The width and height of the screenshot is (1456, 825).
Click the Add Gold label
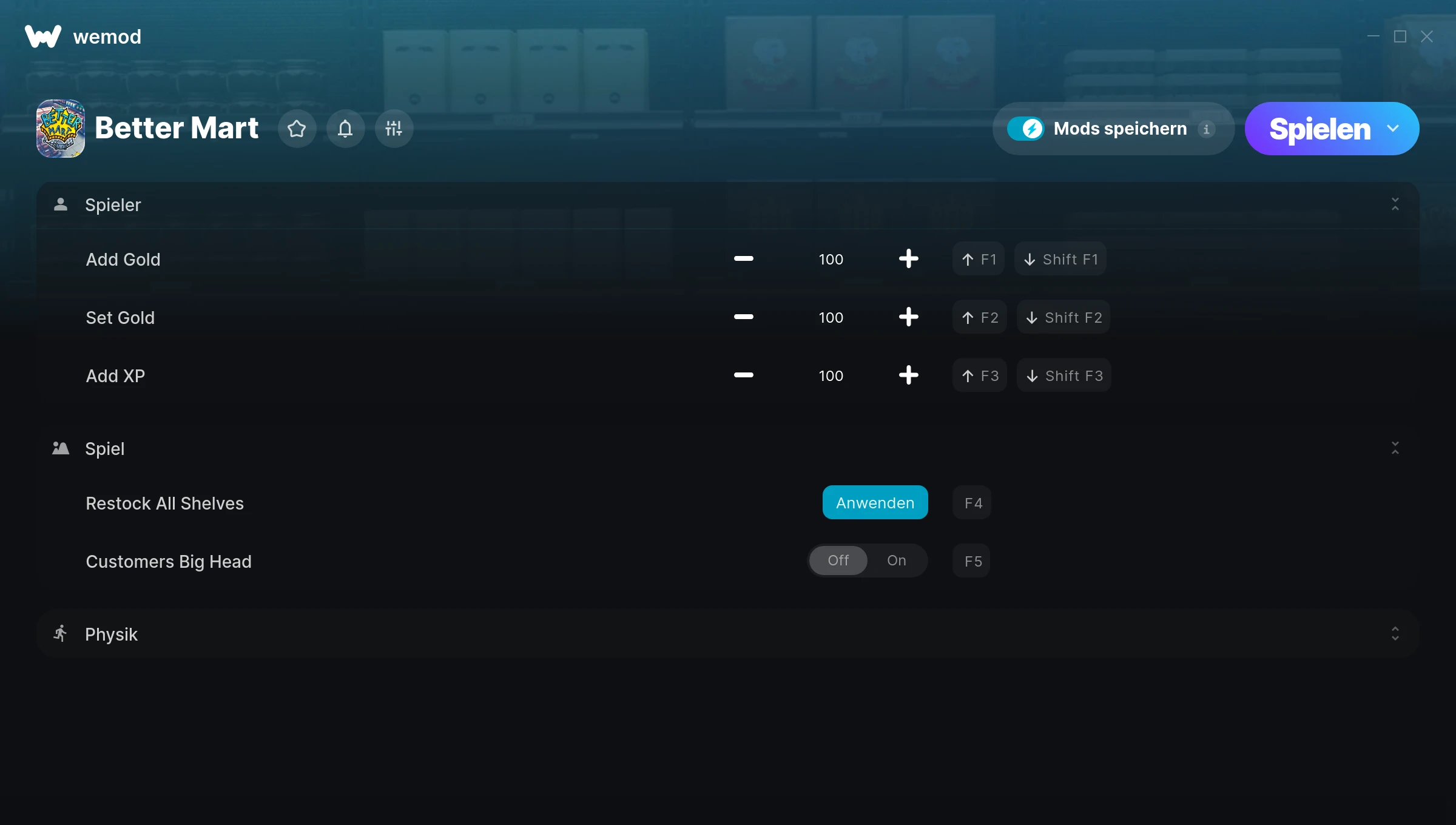(x=123, y=260)
